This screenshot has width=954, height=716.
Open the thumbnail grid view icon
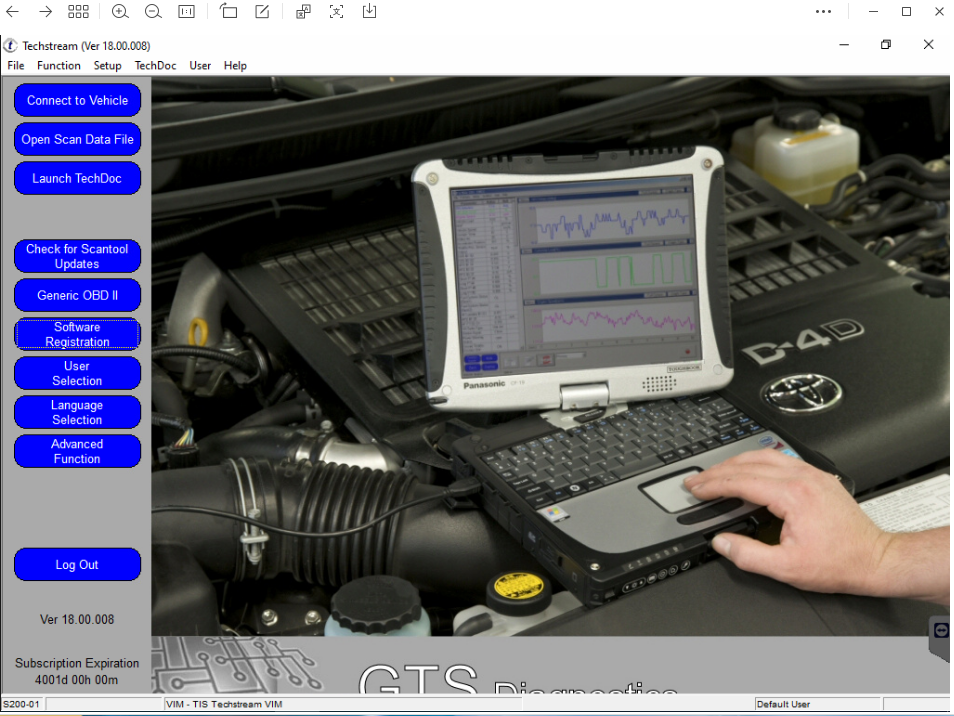pos(78,12)
